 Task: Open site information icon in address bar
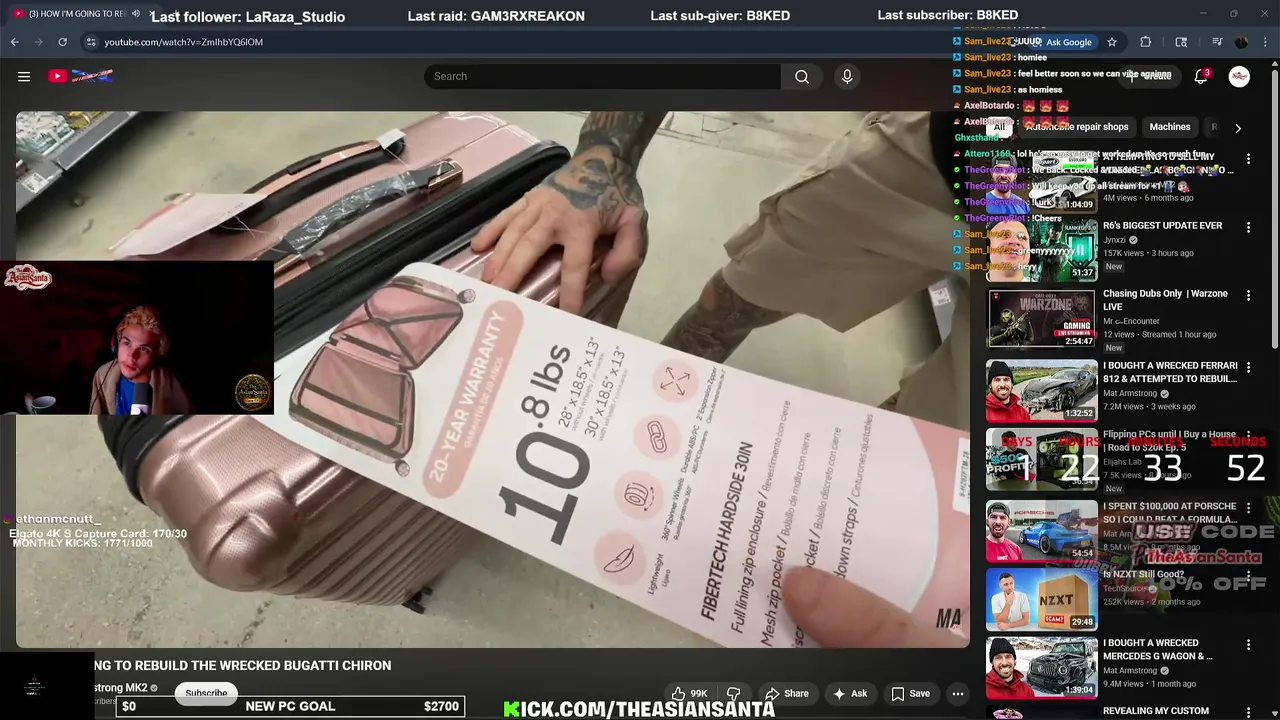[91, 42]
